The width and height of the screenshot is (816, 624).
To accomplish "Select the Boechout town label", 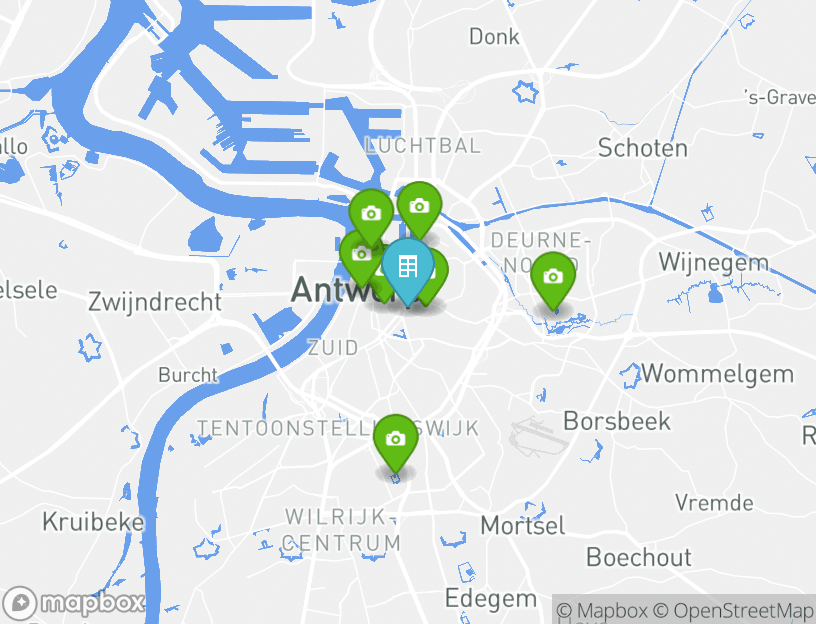I will [639, 557].
